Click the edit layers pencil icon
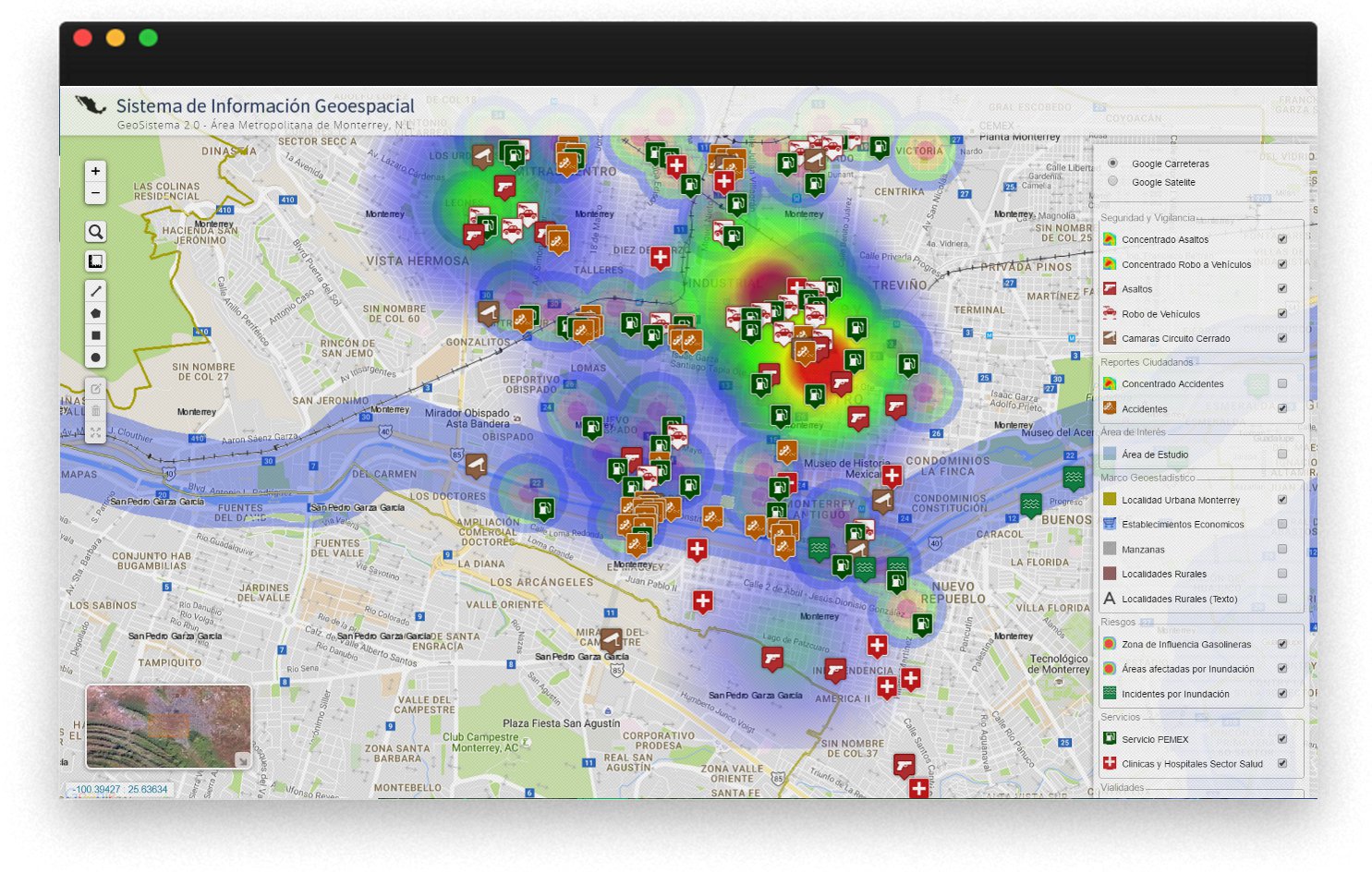 pos(95,389)
